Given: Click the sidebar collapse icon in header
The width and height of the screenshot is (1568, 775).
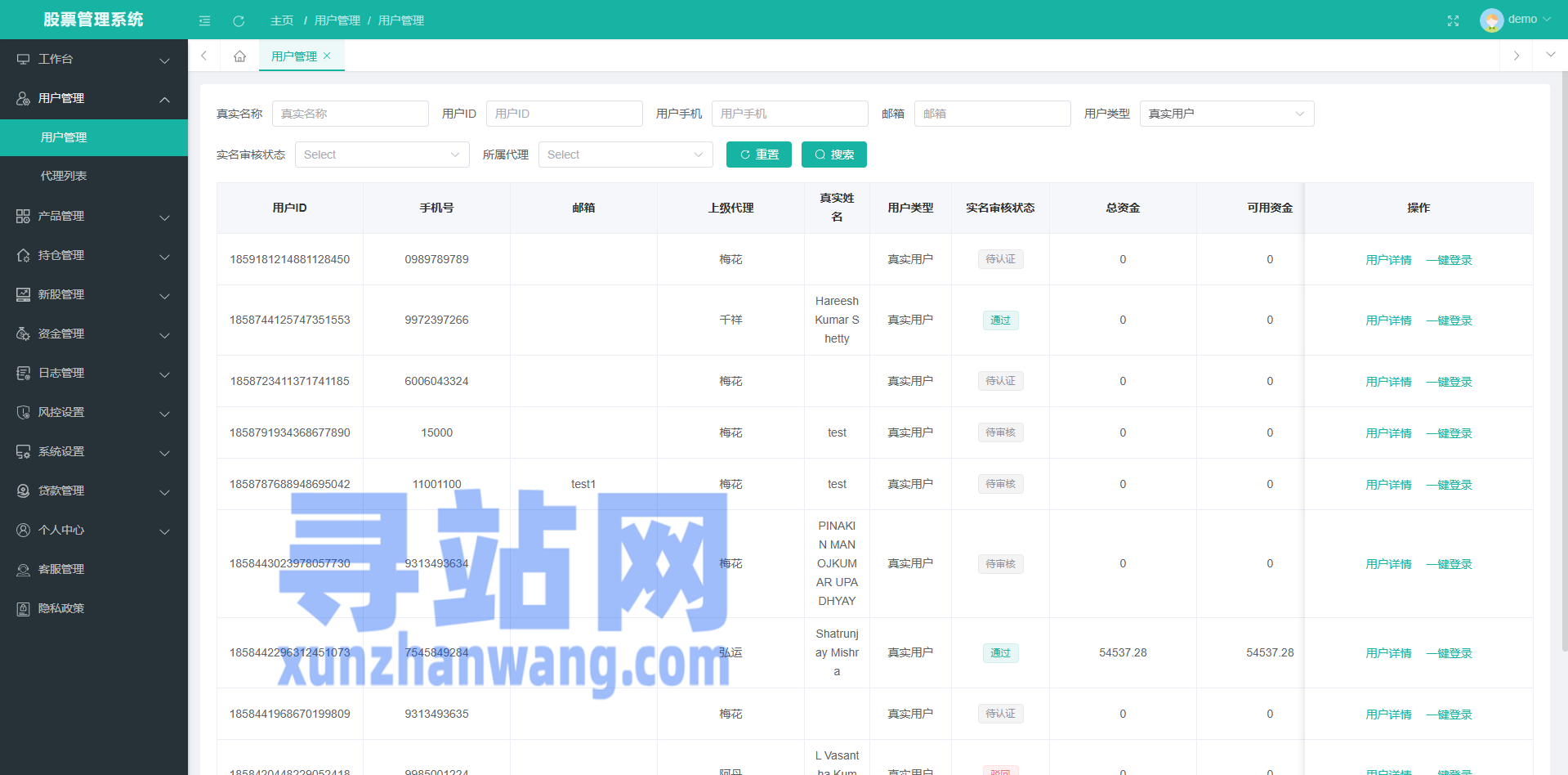Looking at the screenshot, I should point(204,20).
